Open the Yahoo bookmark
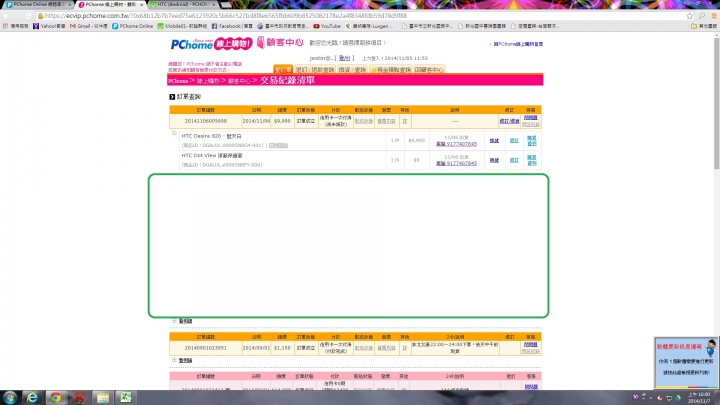The height and width of the screenshot is (405, 720). pyautogui.click(x=49, y=26)
